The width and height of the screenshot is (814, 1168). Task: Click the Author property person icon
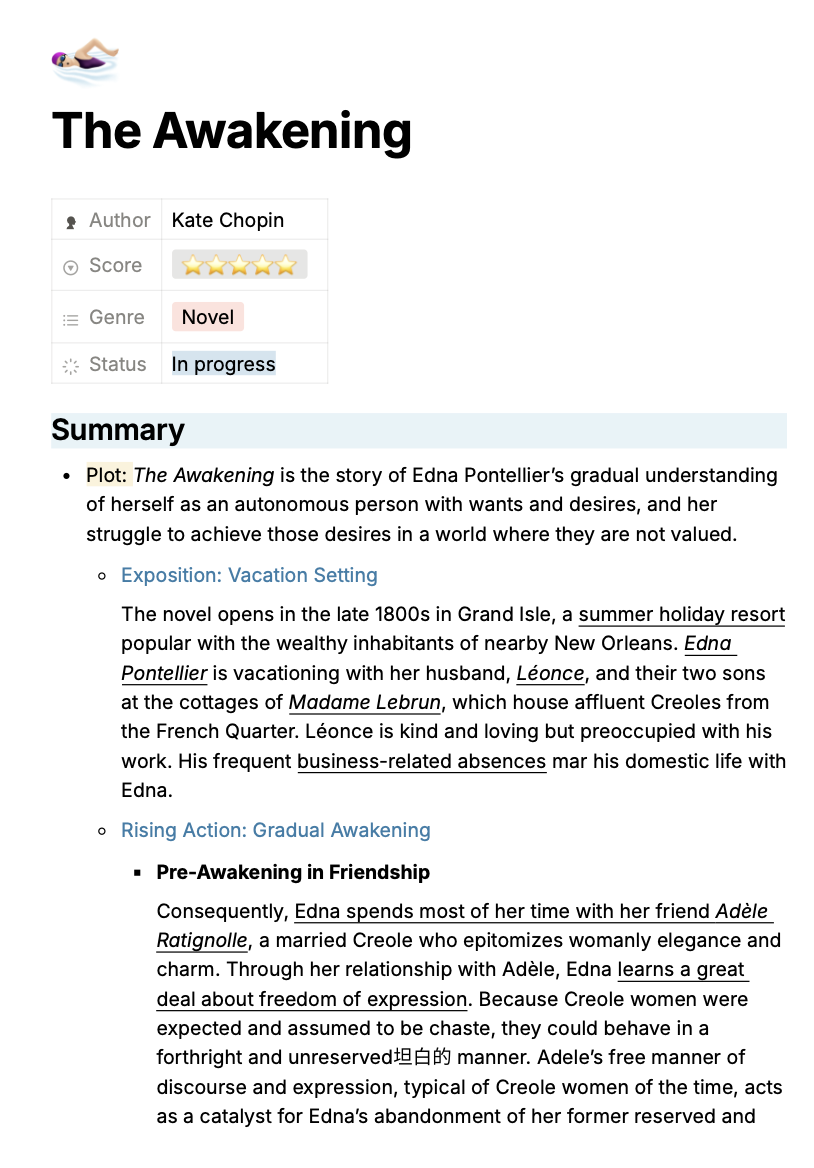click(71, 221)
